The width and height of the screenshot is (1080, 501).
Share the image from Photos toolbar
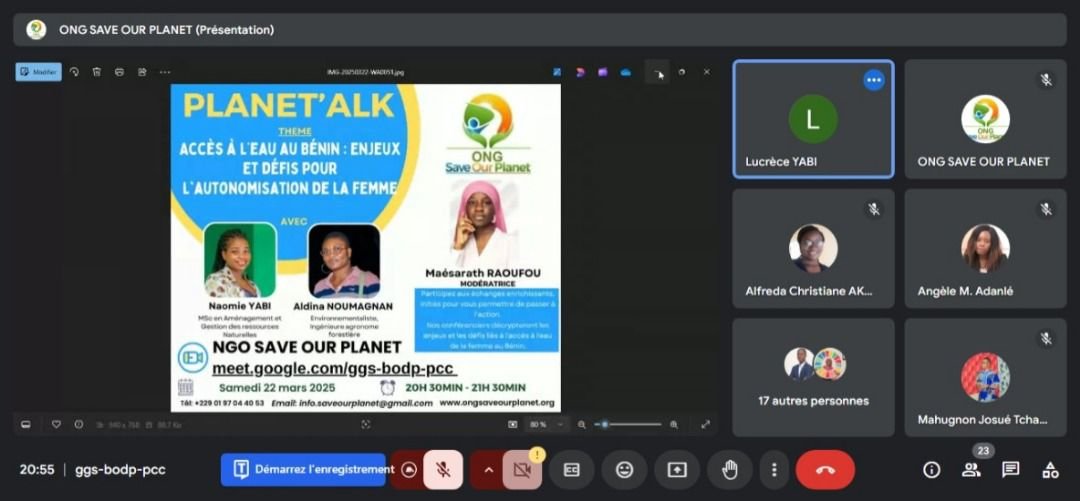click(142, 72)
